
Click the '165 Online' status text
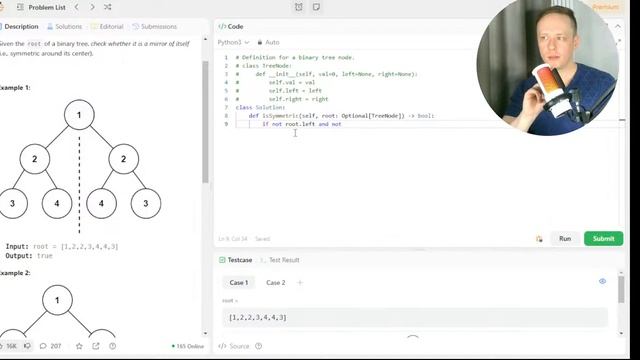(x=188, y=346)
